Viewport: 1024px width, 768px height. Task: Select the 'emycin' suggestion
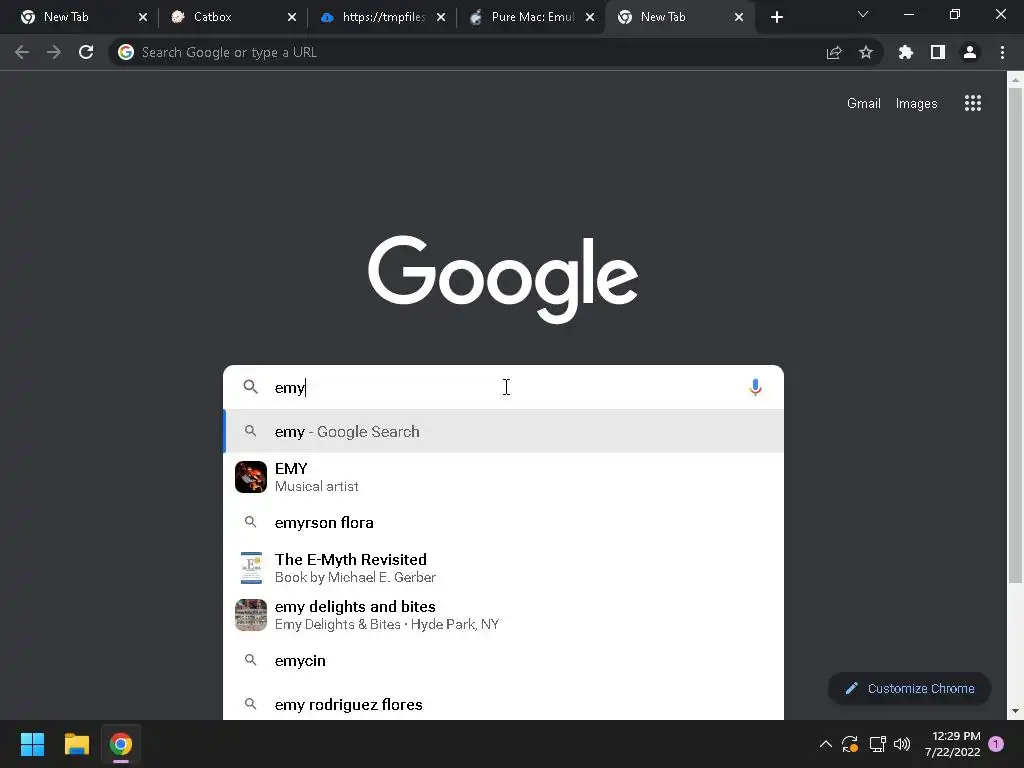tap(503, 660)
